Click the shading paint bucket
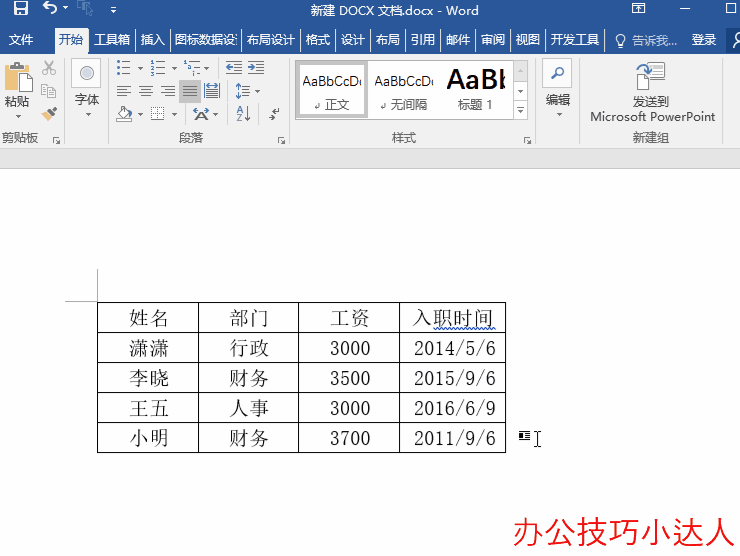The width and height of the screenshot is (740, 556). [125, 114]
